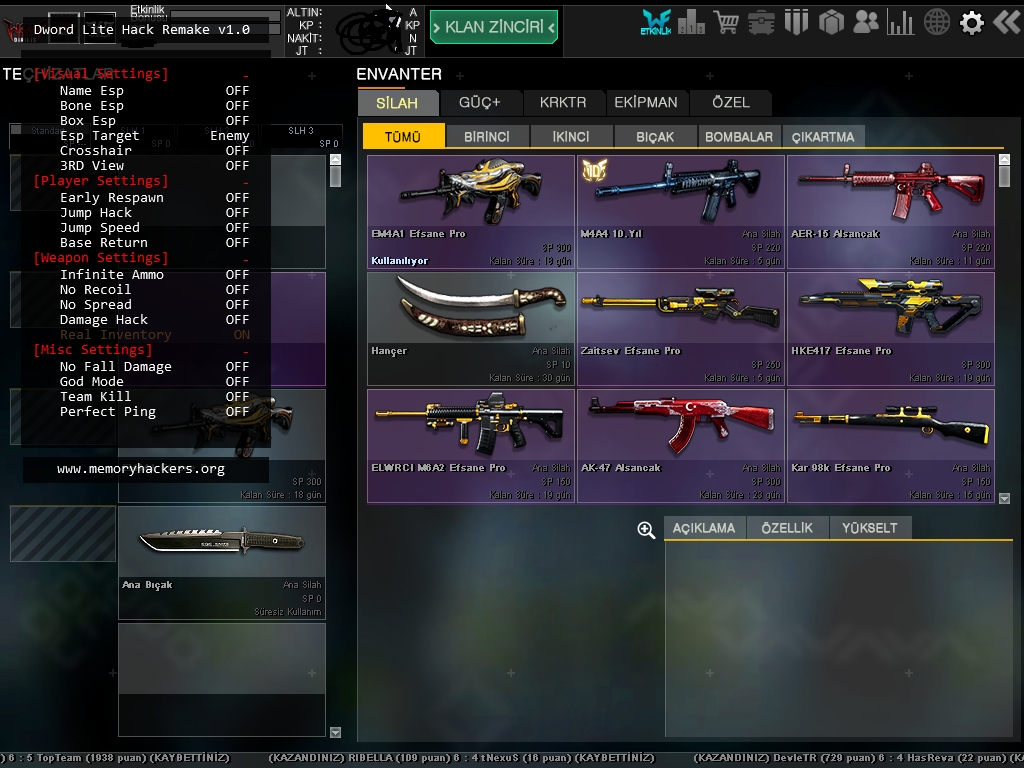Change Esp Target Enemy value

pos(229,136)
